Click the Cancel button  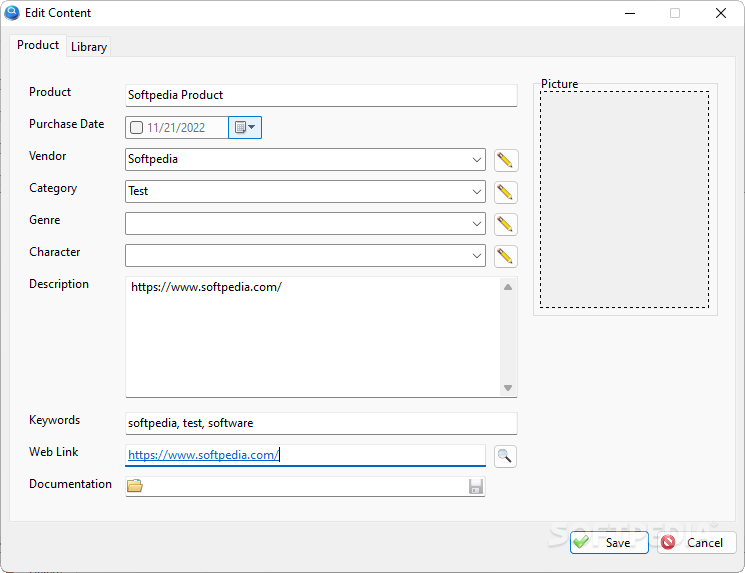[x=697, y=542]
